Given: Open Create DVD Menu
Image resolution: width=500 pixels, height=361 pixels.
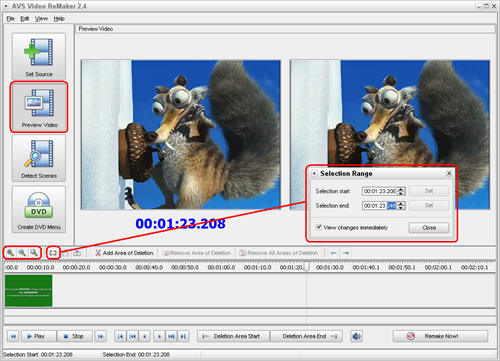Looking at the screenshot, I should [39, 209].
